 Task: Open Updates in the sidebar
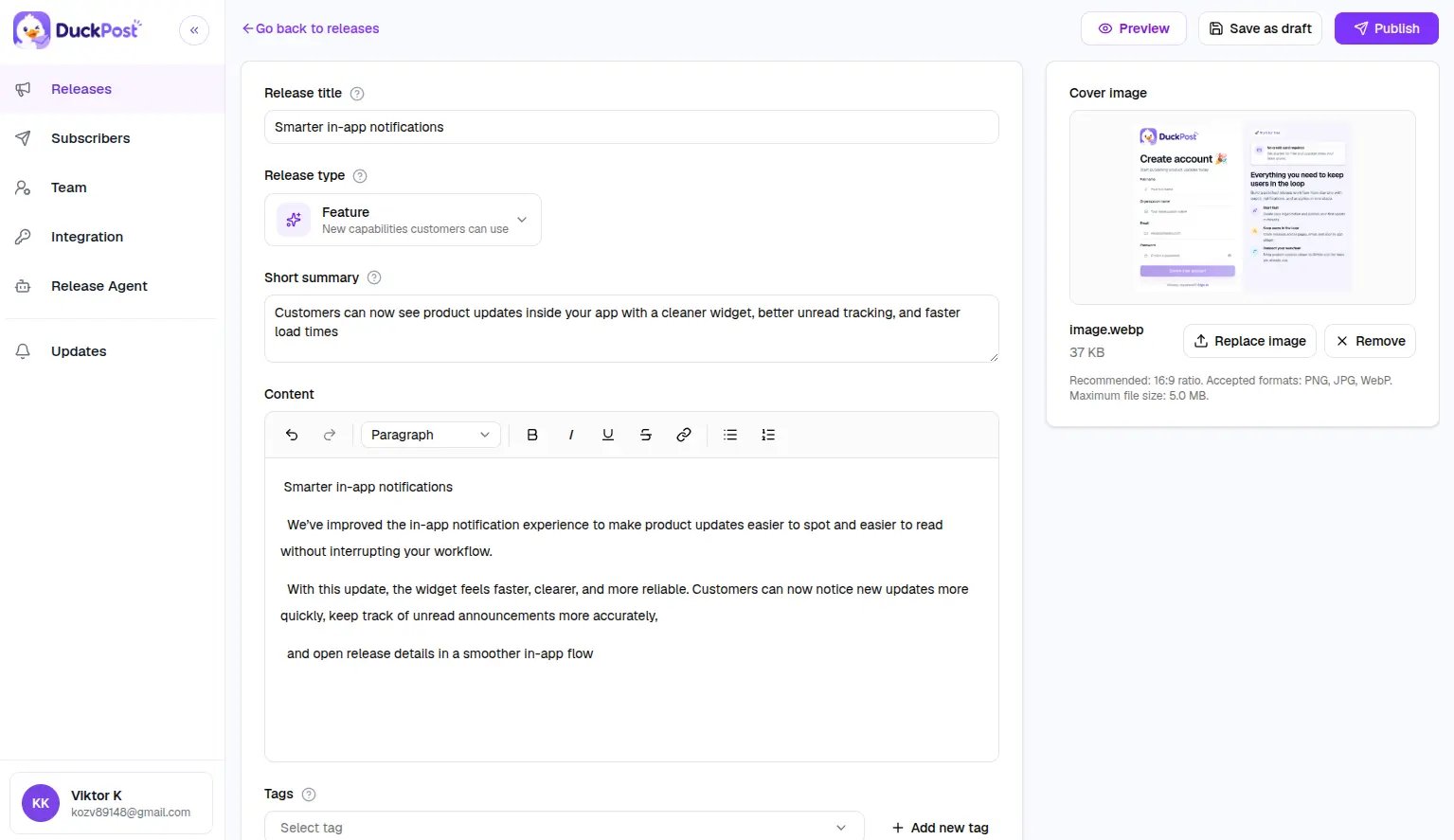[x=112, y=351]
